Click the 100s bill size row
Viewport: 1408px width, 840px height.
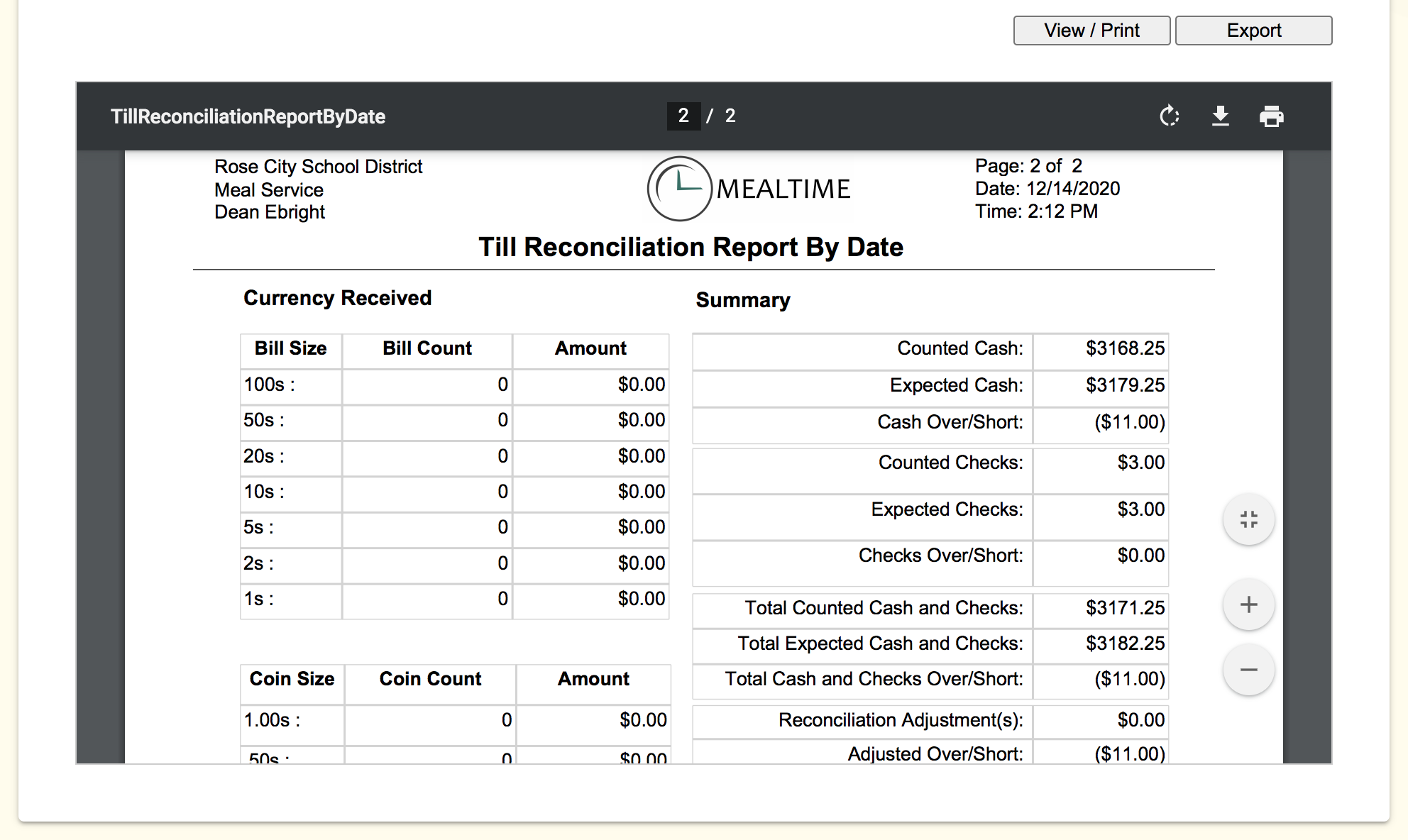click(270, 385)
